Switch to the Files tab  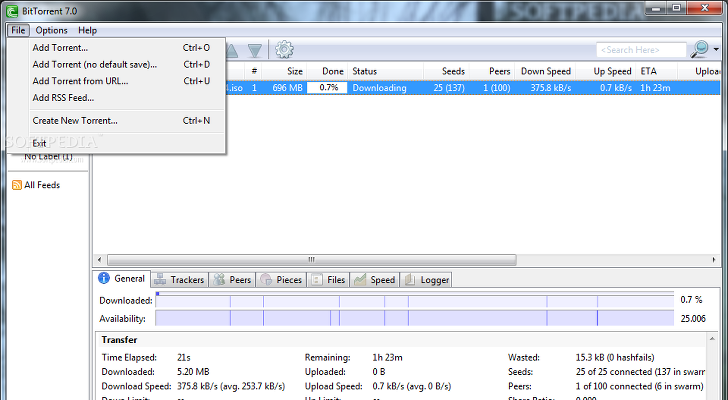[328, 280]
